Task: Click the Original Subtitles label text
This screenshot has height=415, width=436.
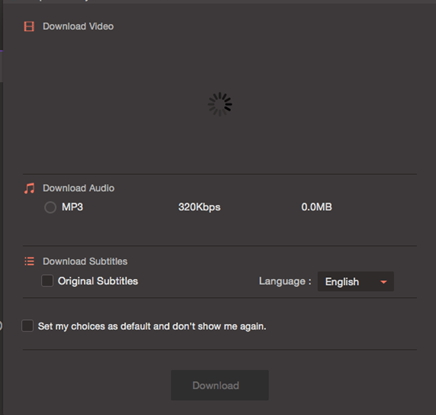Action: coord(98,281)
